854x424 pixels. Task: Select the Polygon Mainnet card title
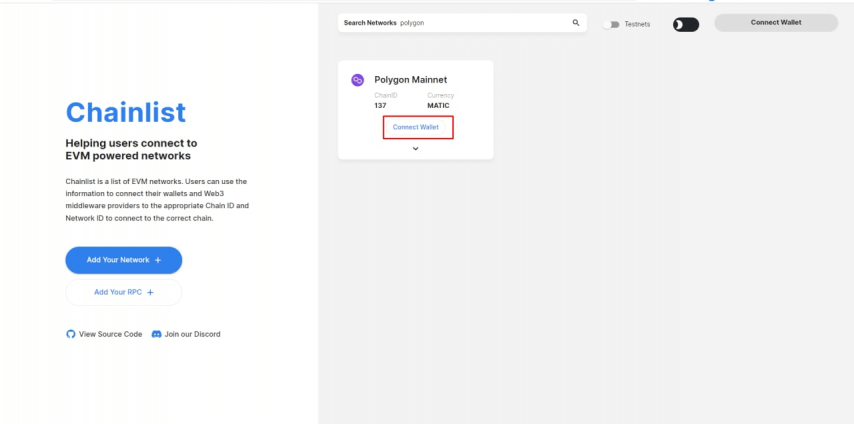410,80
